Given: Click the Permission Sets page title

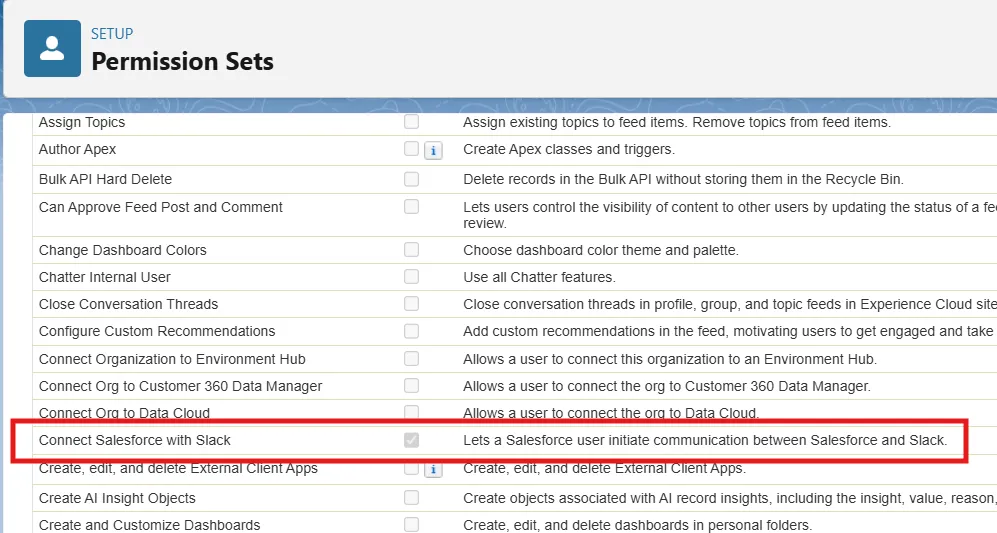Looking at the screenshot, I should pos(182,61).
